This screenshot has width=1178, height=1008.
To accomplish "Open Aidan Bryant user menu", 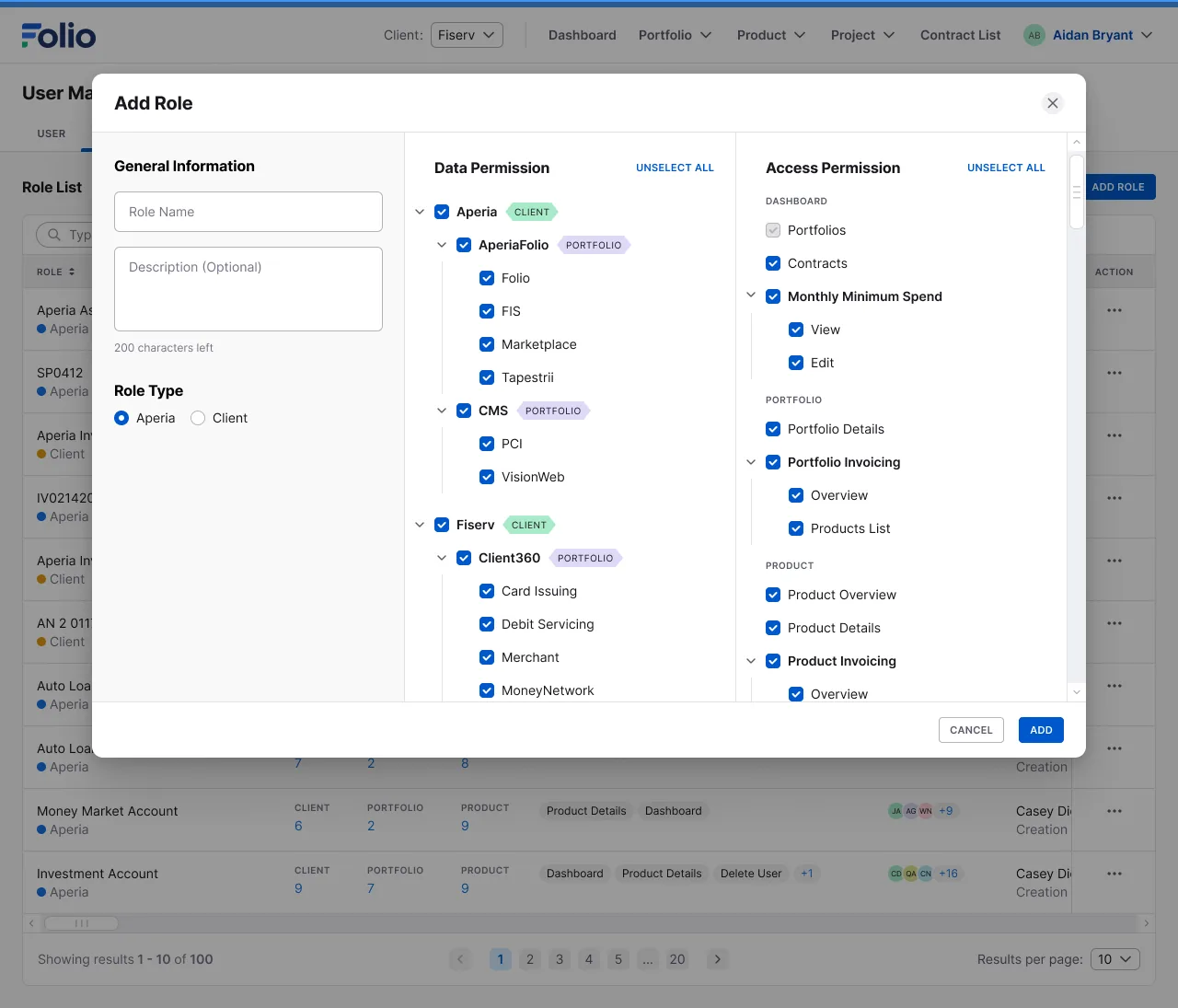I will (x=1103, y=35).
